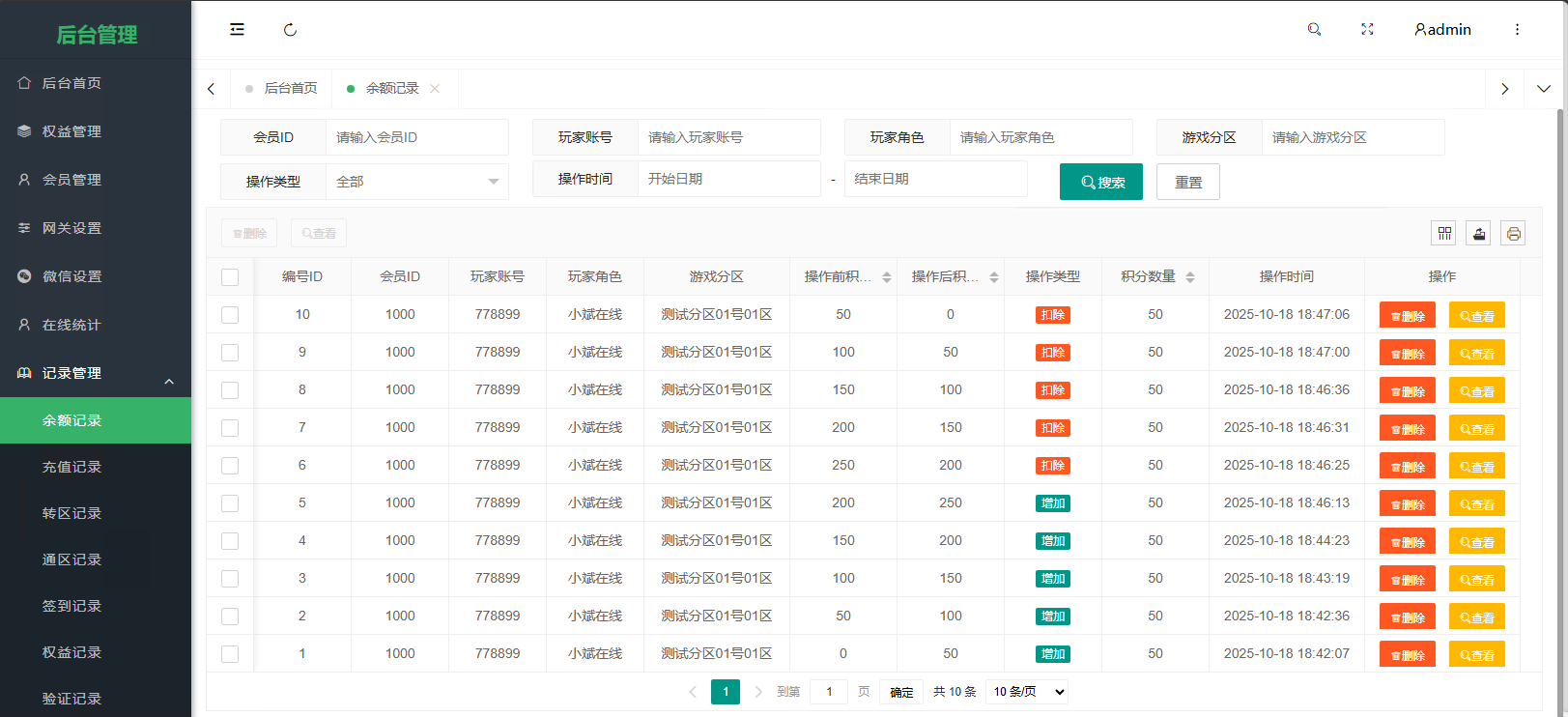The image size is (1568, 717).
Task: Check the row with 编号ID 10
Action: pos(230,315)
